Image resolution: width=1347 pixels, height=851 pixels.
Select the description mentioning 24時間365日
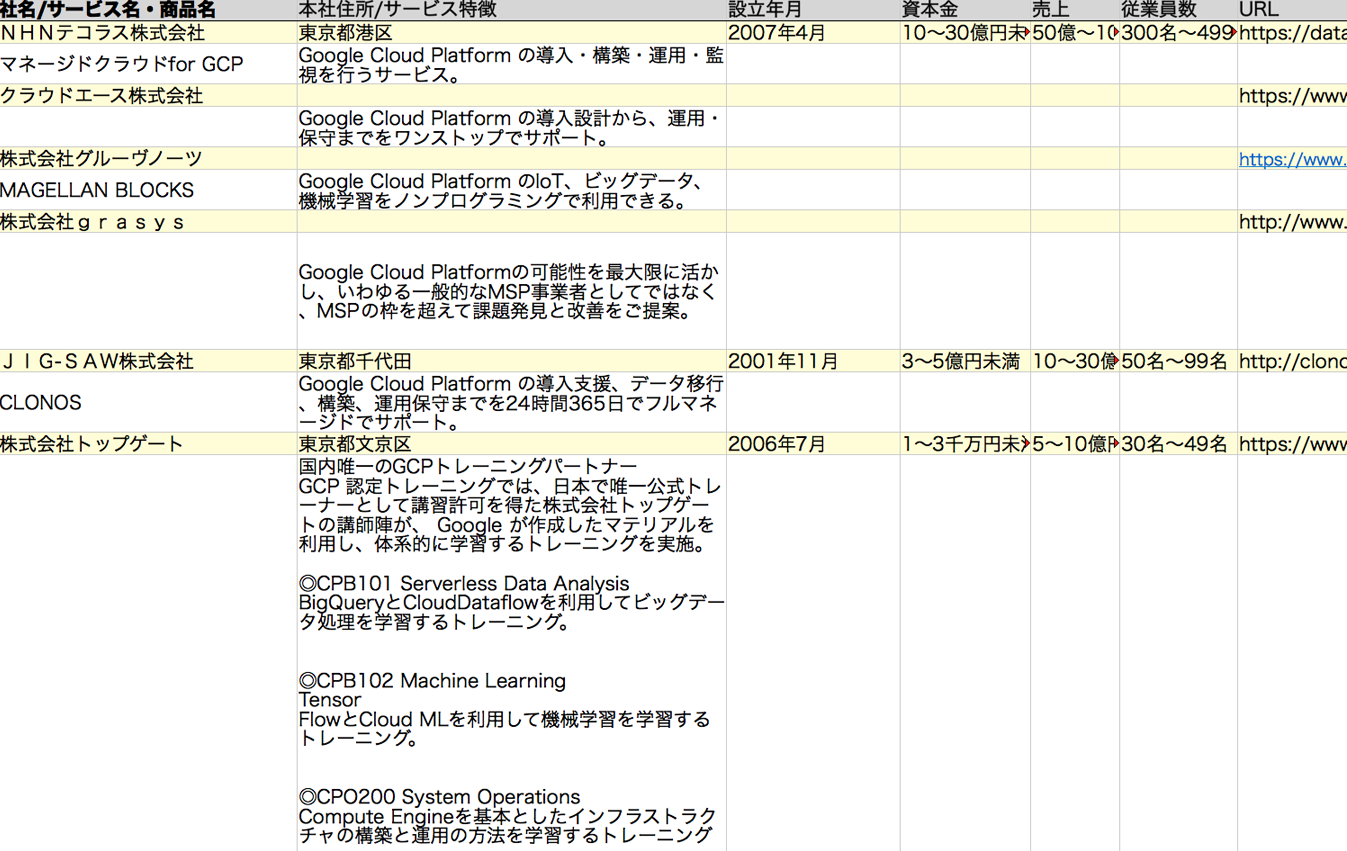tap(512, 402)
